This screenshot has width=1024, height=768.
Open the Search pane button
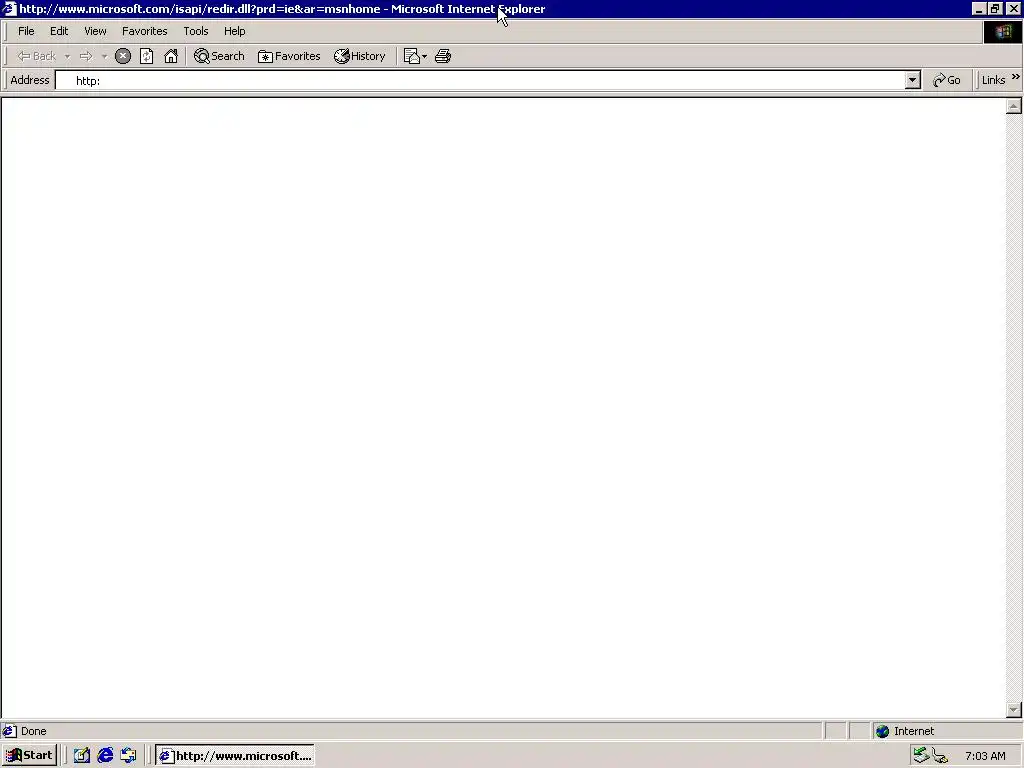(x=219, y=56)
